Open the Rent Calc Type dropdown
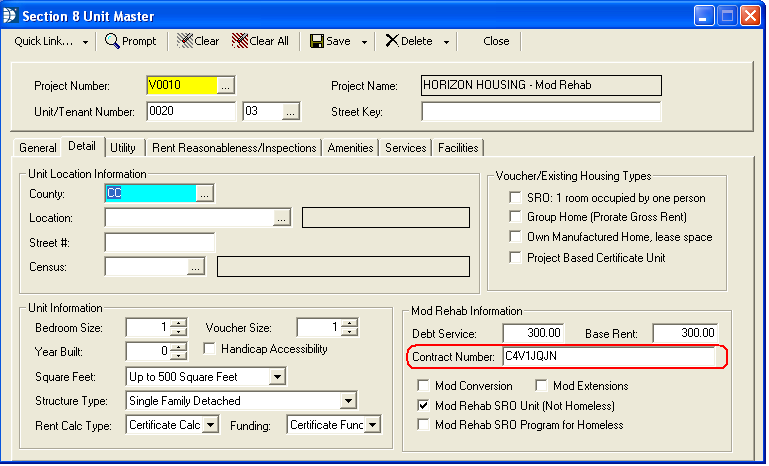 coord(210,424)
